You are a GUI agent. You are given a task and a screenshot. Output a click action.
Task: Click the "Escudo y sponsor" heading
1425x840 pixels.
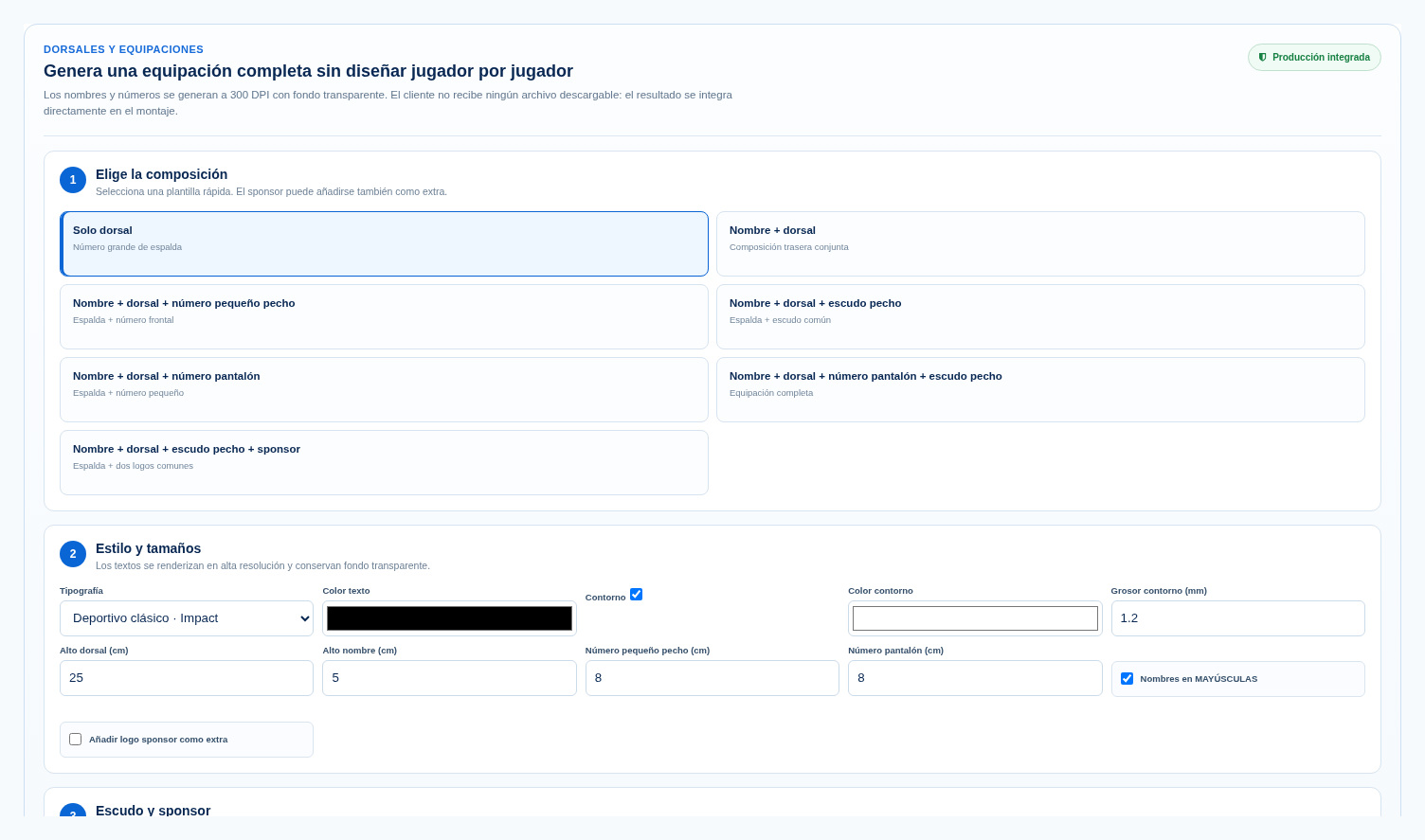[x=153, y=811]
